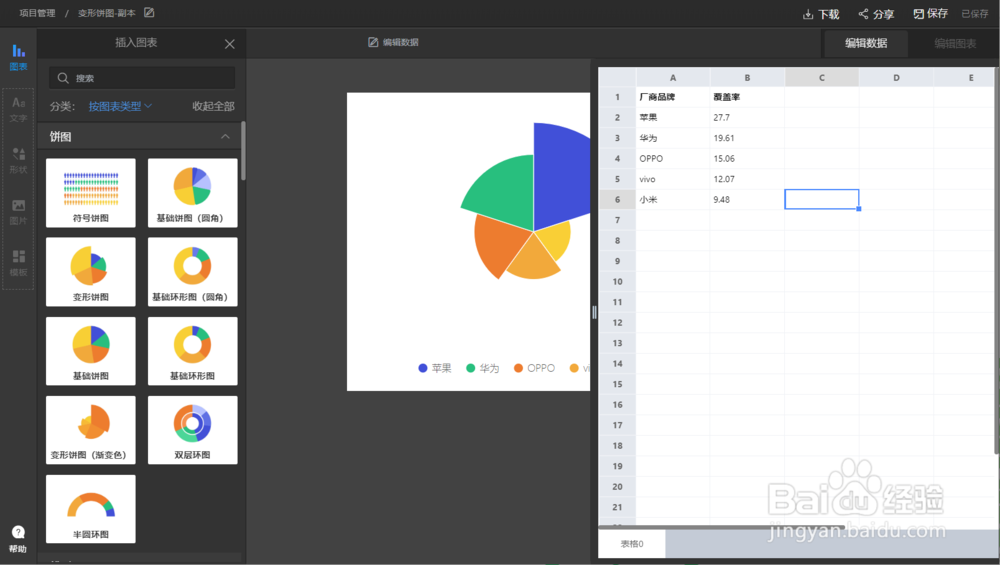This screenshot has height=565, width=1000.
Task: Open the 帮助 help icon
Action: tap(18, 539)
